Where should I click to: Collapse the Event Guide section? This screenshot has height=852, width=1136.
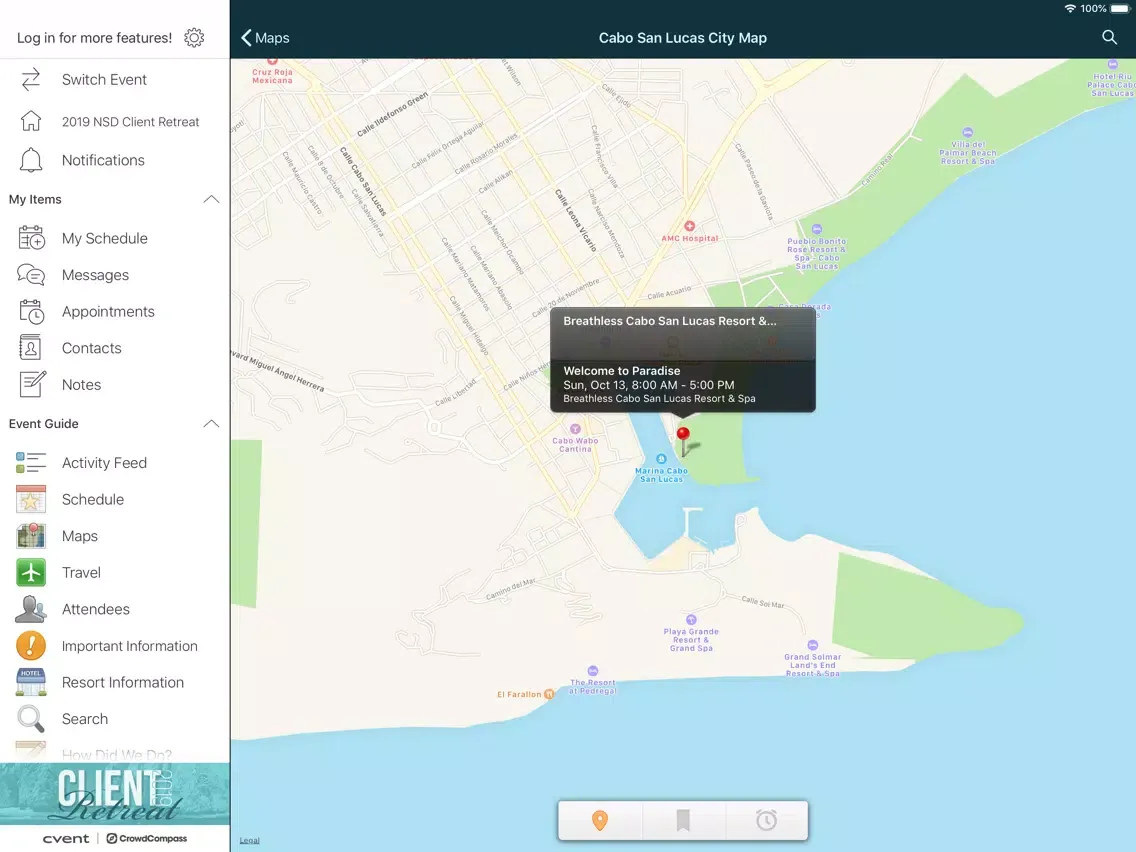tap(211, 424)
